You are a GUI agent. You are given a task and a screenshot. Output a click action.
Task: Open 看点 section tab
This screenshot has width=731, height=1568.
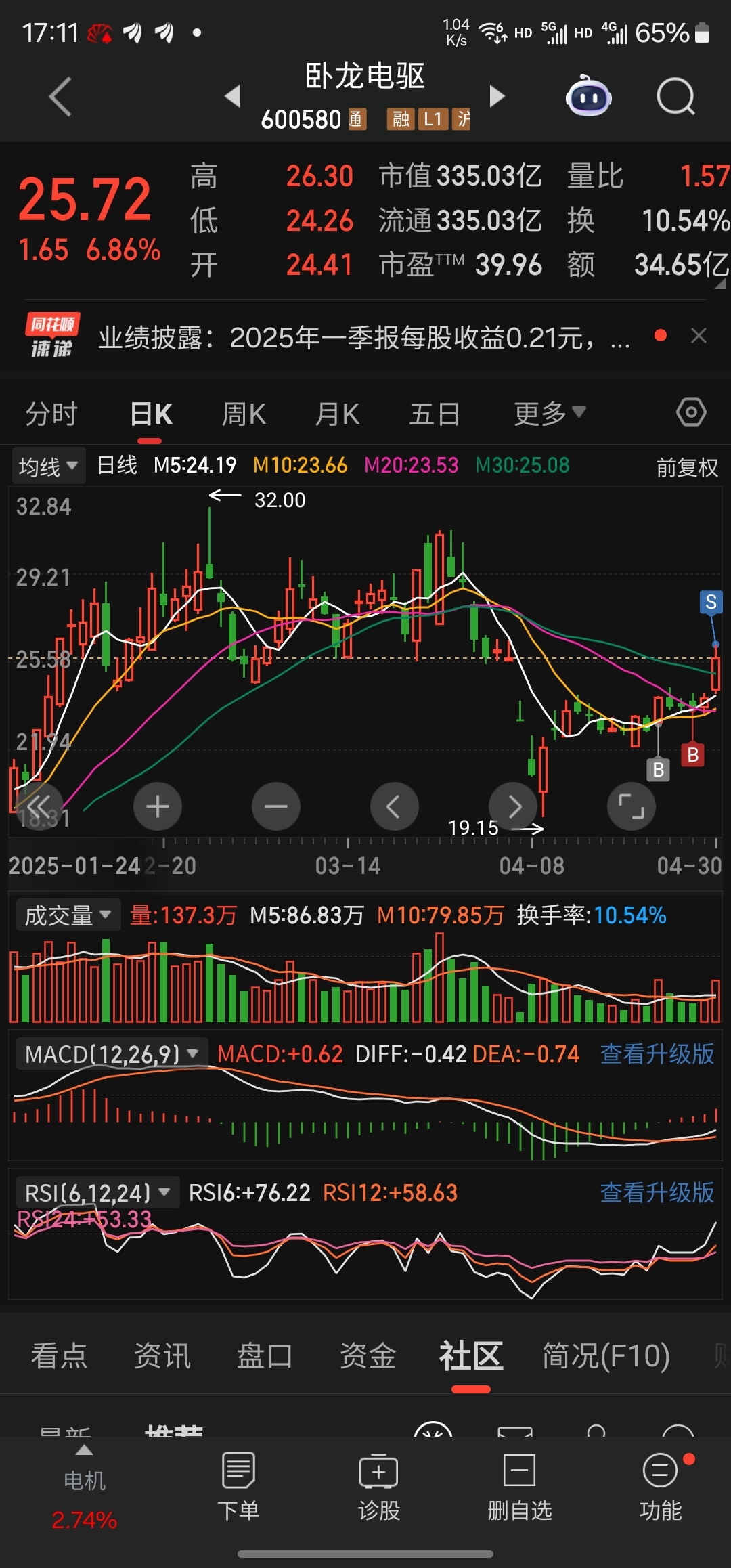tap(59, 1356)
